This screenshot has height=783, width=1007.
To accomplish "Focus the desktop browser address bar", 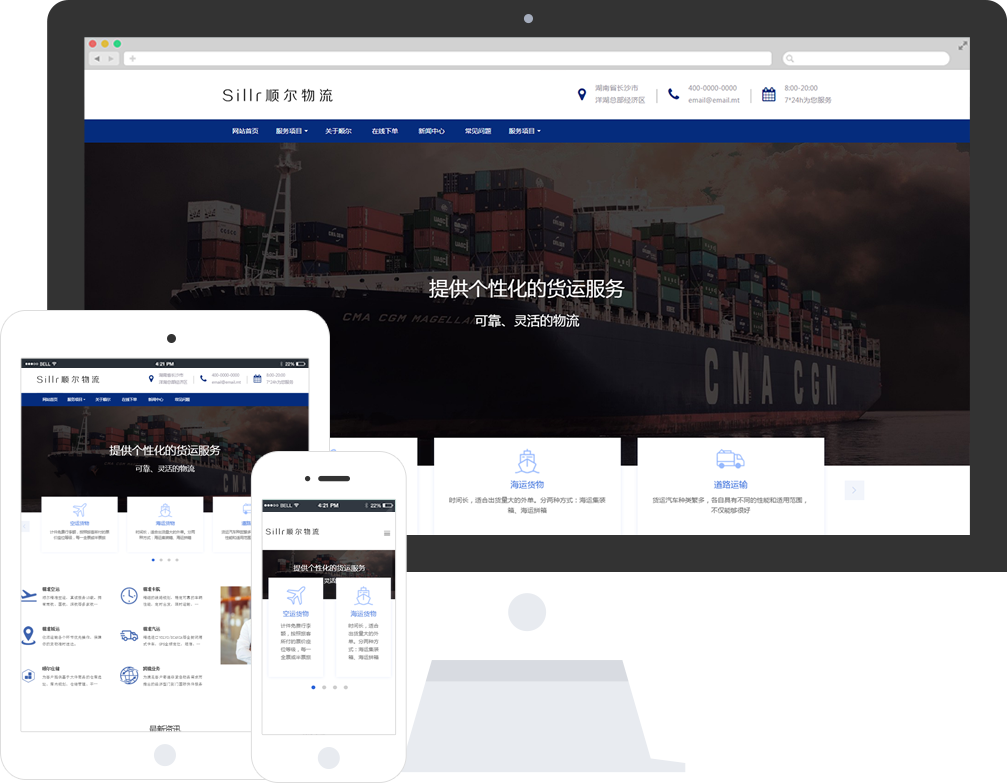I will (448, 58).
